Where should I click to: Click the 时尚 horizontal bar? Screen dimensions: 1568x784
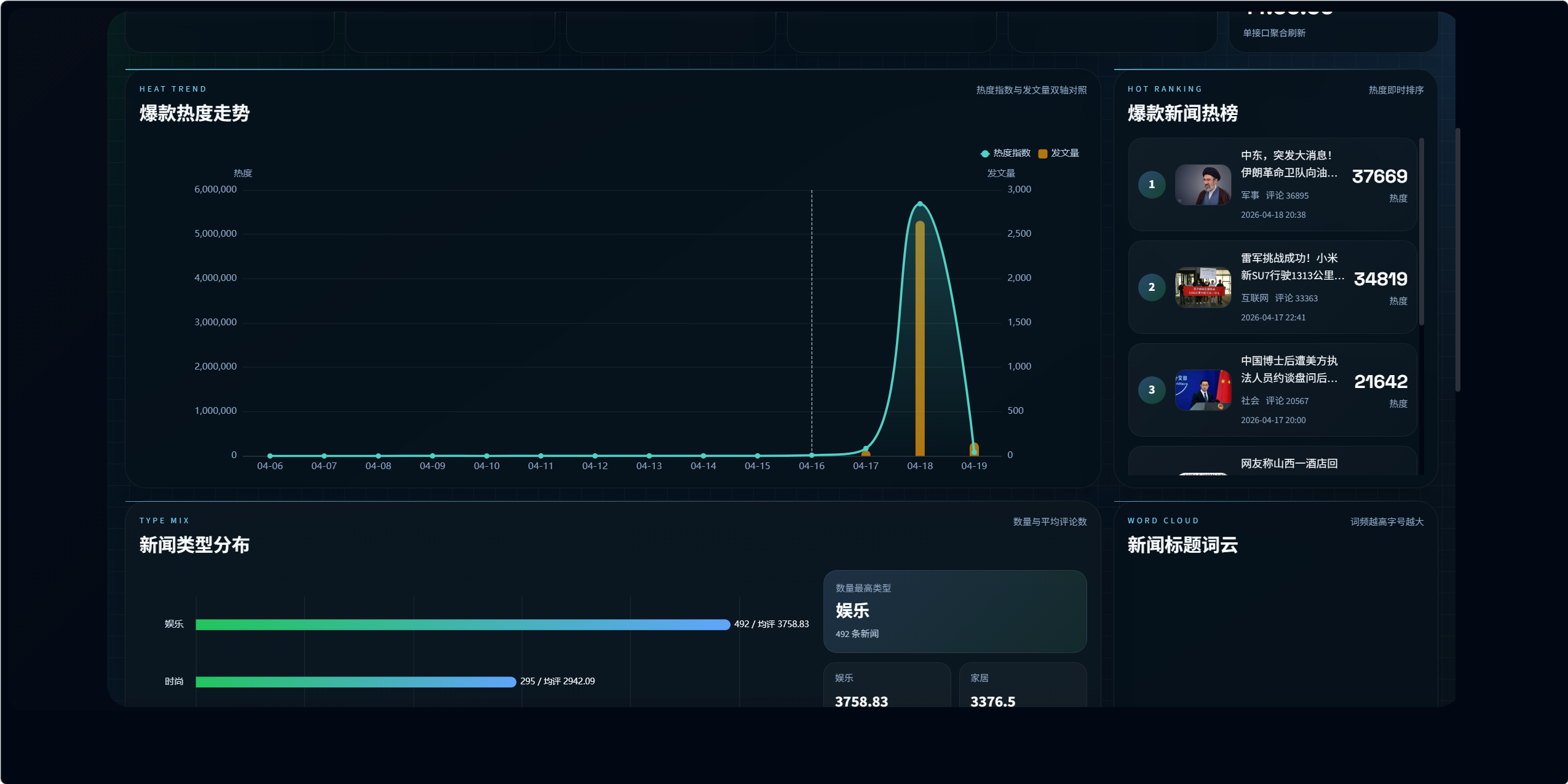(355, 682)
